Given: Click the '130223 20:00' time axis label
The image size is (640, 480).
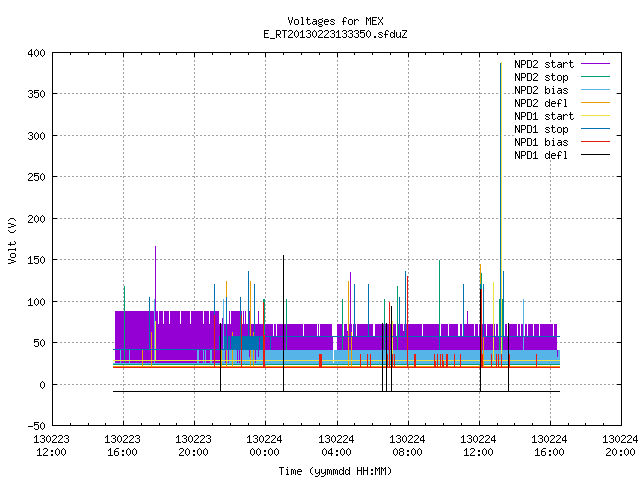Looking at the screenshot, I should (x=193, y=446).
